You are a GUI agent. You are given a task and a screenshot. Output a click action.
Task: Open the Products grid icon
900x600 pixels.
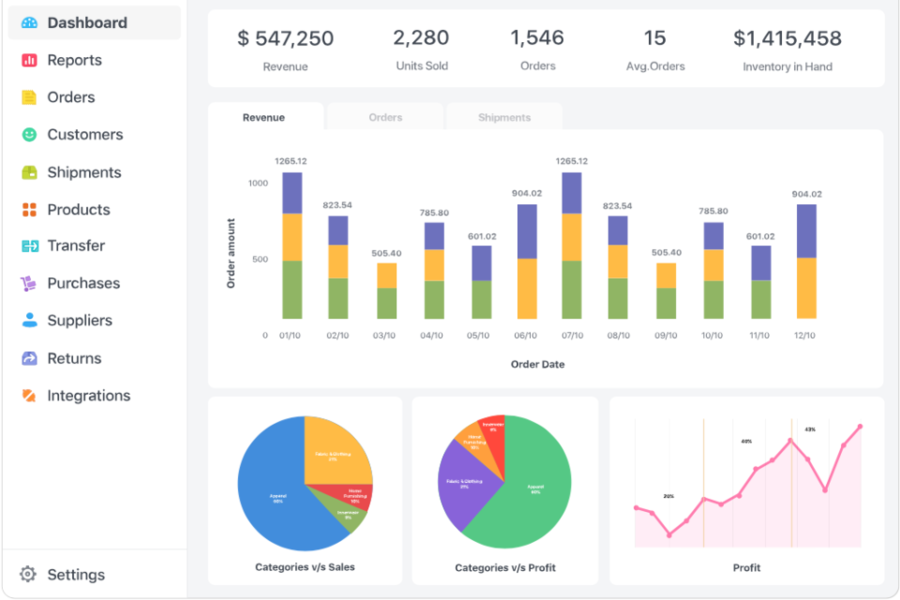[x=30, y=209]
